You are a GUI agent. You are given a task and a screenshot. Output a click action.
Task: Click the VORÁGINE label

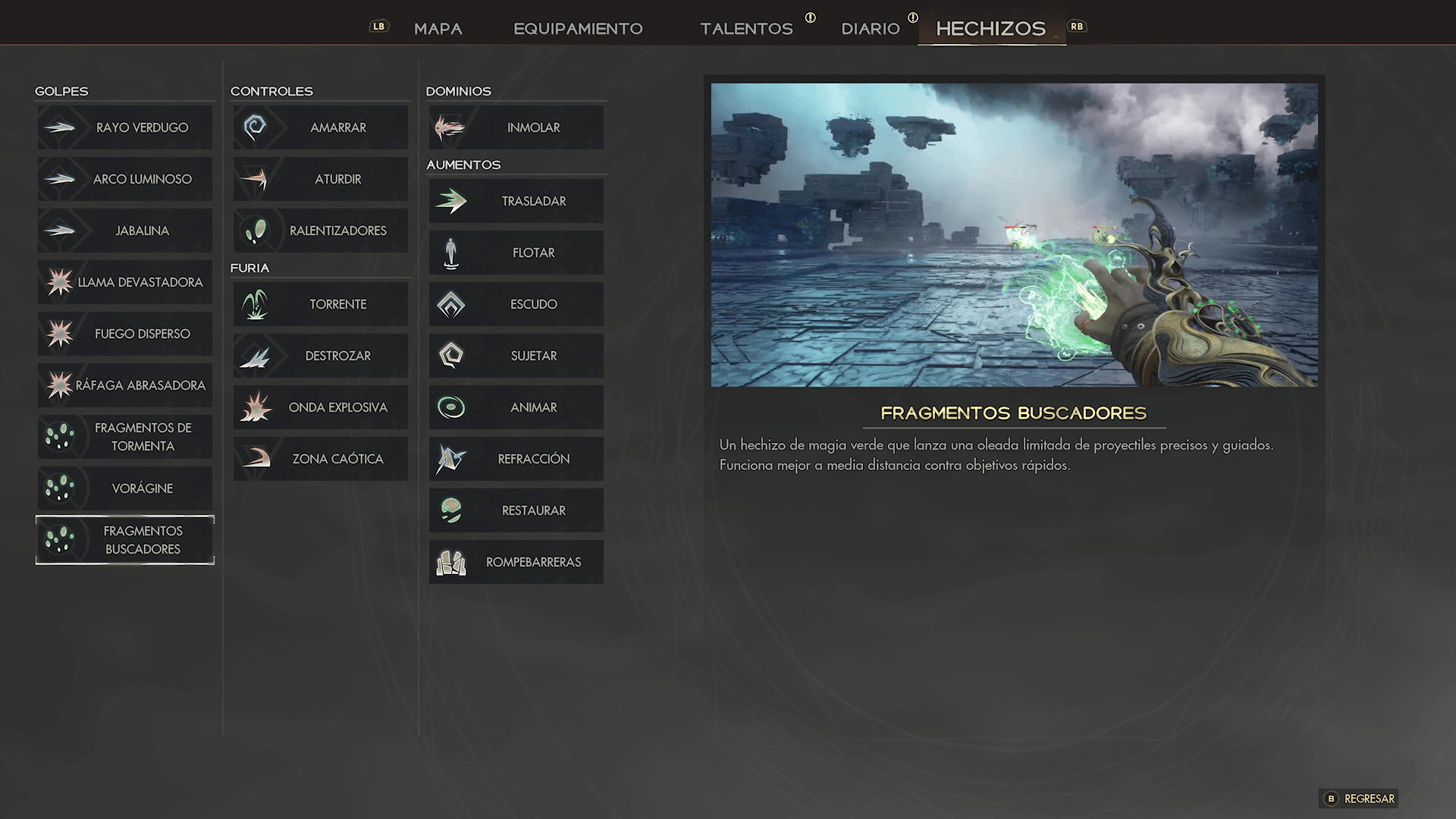coord(142,488)
